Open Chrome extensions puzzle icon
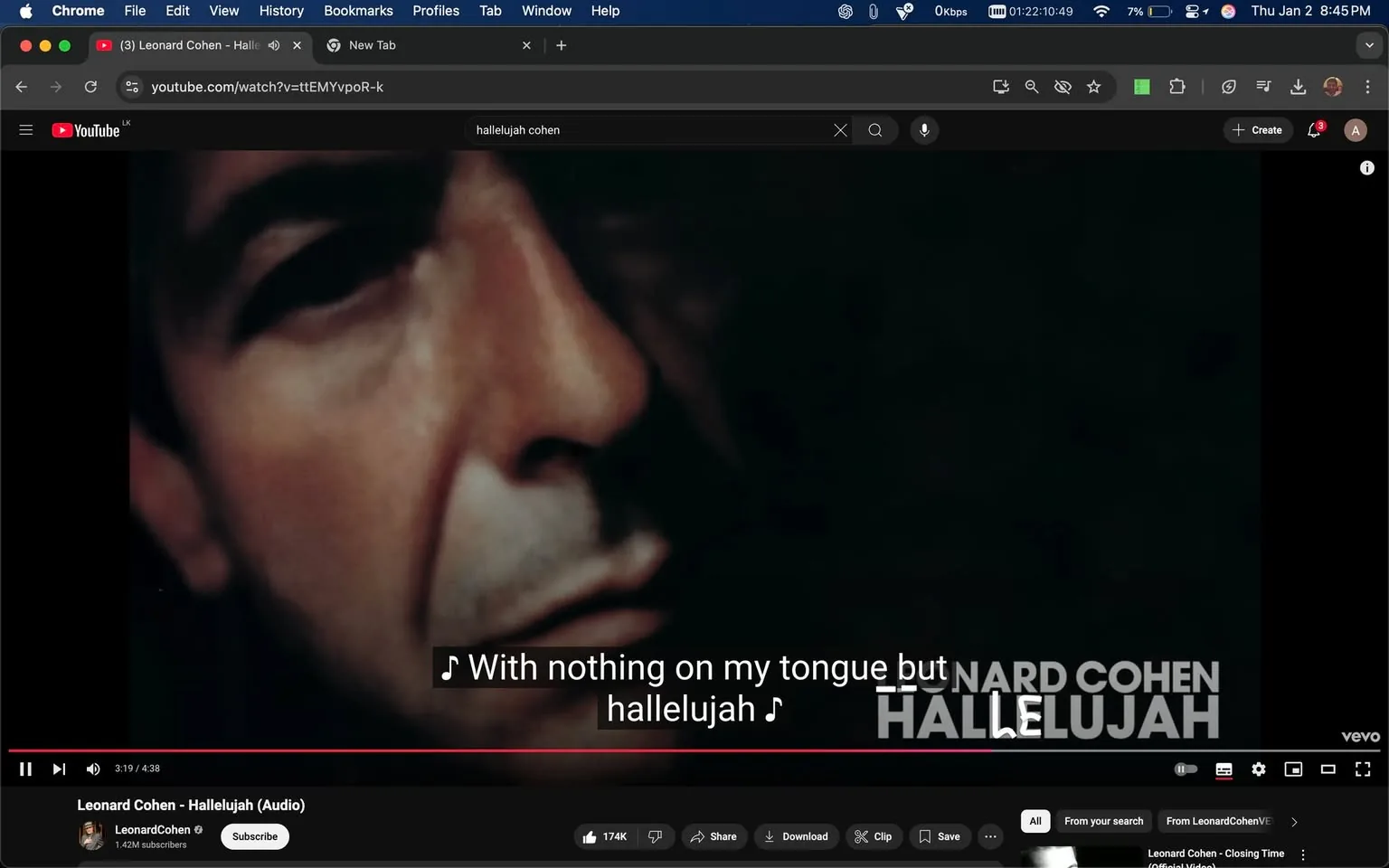 (x=1177, y=86)
